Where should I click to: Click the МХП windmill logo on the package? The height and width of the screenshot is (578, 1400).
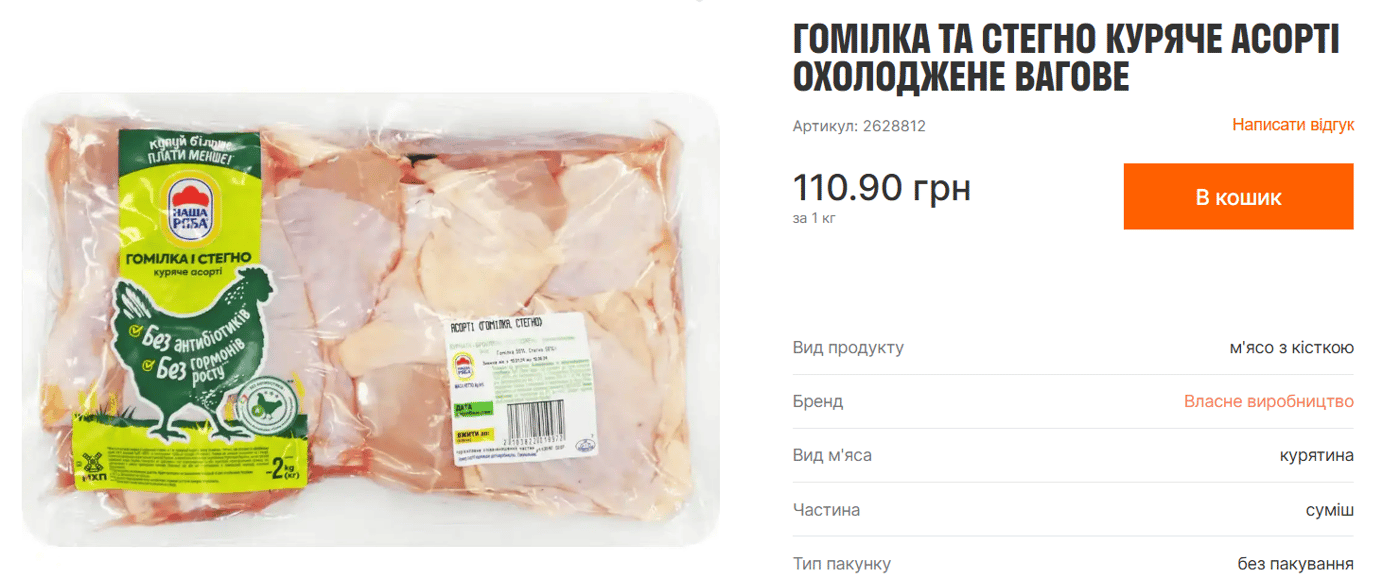point(92,469)
